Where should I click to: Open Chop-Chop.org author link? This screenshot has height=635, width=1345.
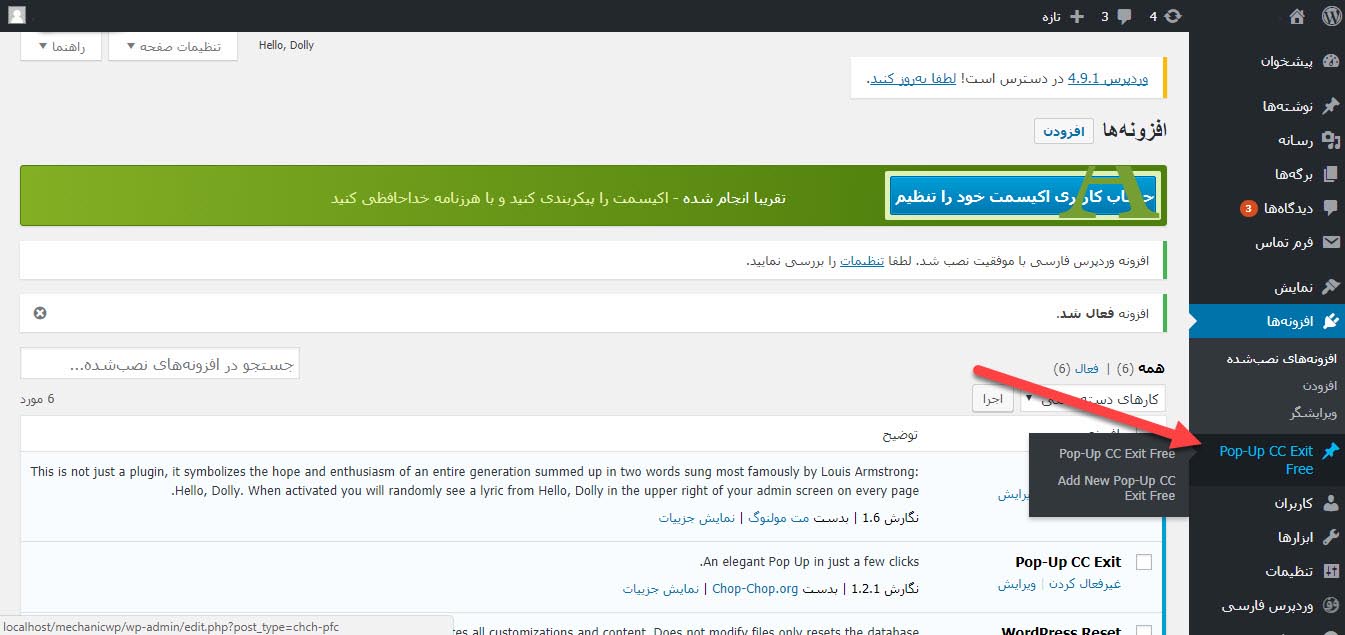point(755,588)
